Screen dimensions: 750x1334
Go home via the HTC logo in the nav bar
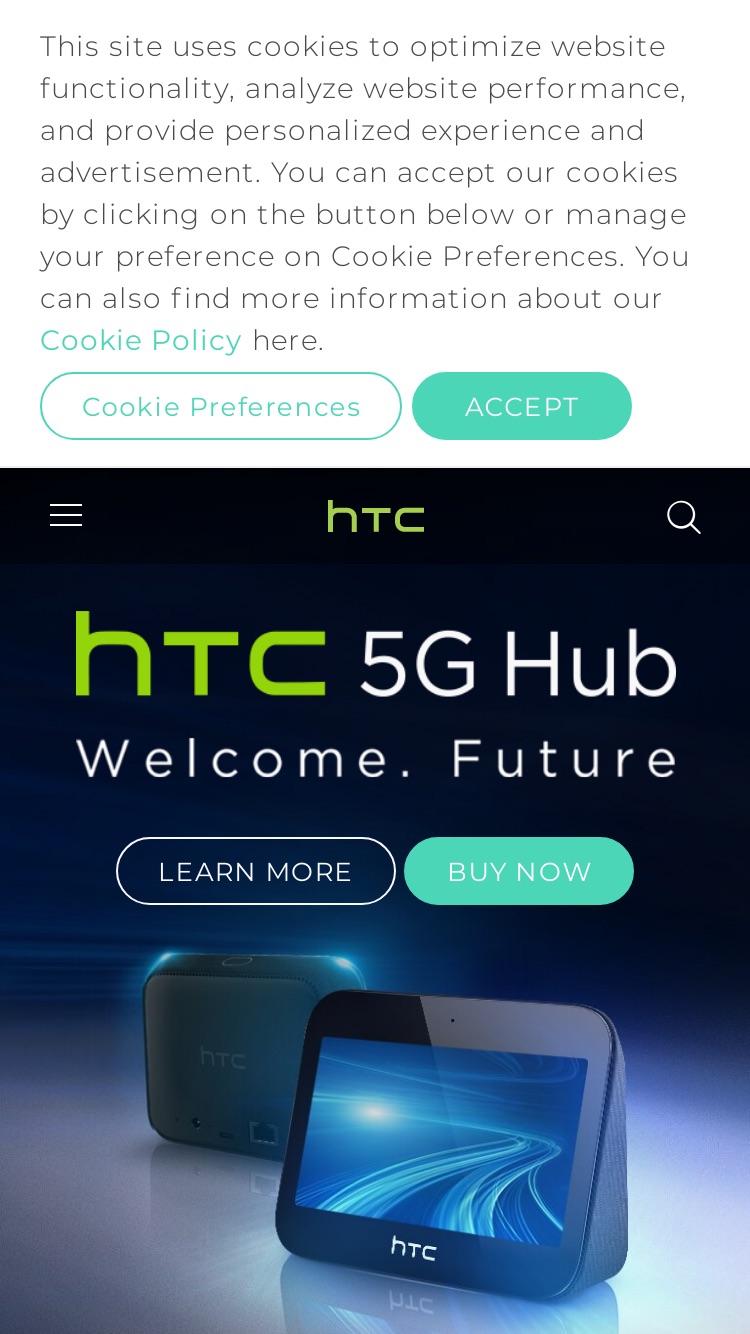coord(376,517)
